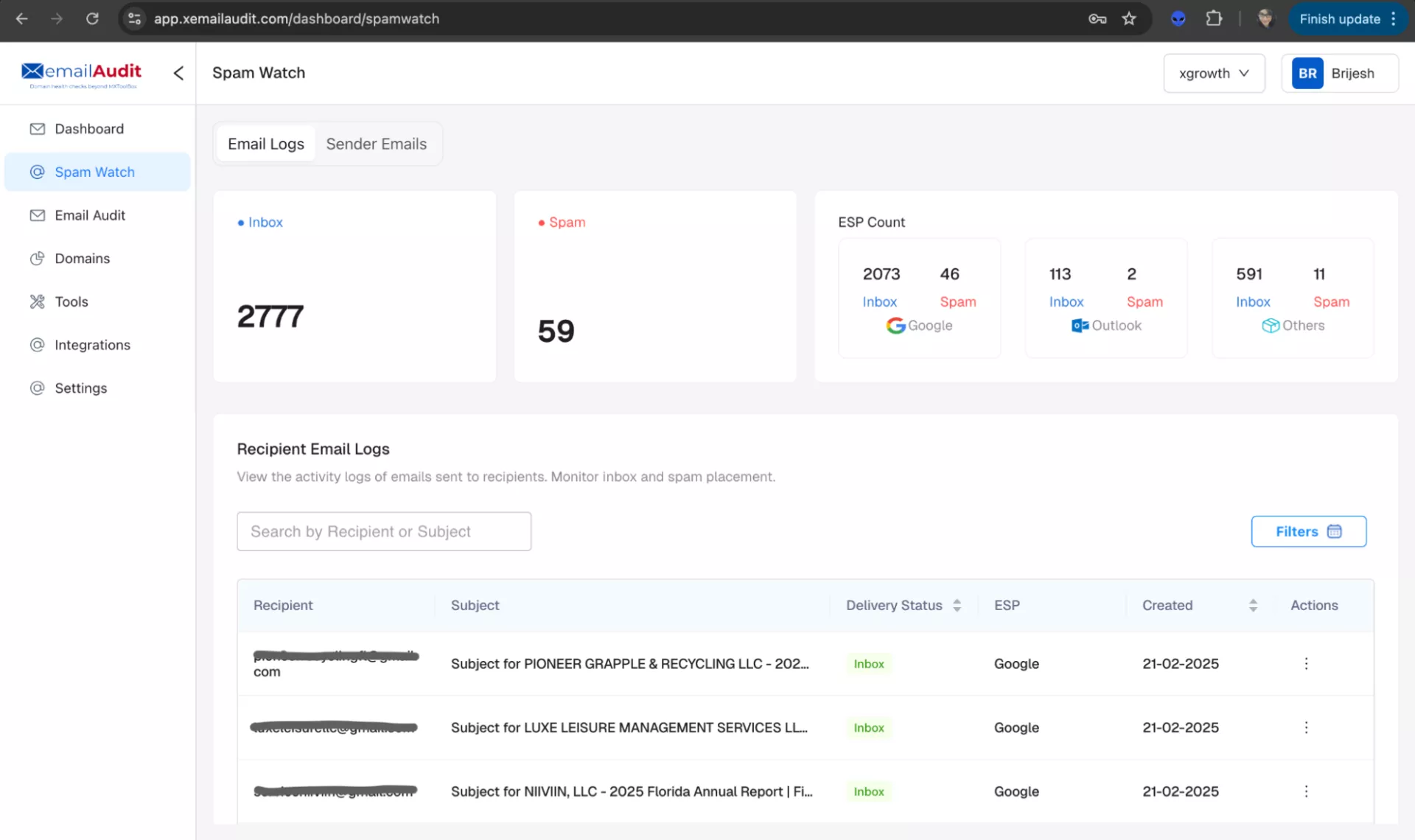Screen dimensions: 1415x840
Task: Open the Brijesh user profile menu
Action: coord(1339,73)
